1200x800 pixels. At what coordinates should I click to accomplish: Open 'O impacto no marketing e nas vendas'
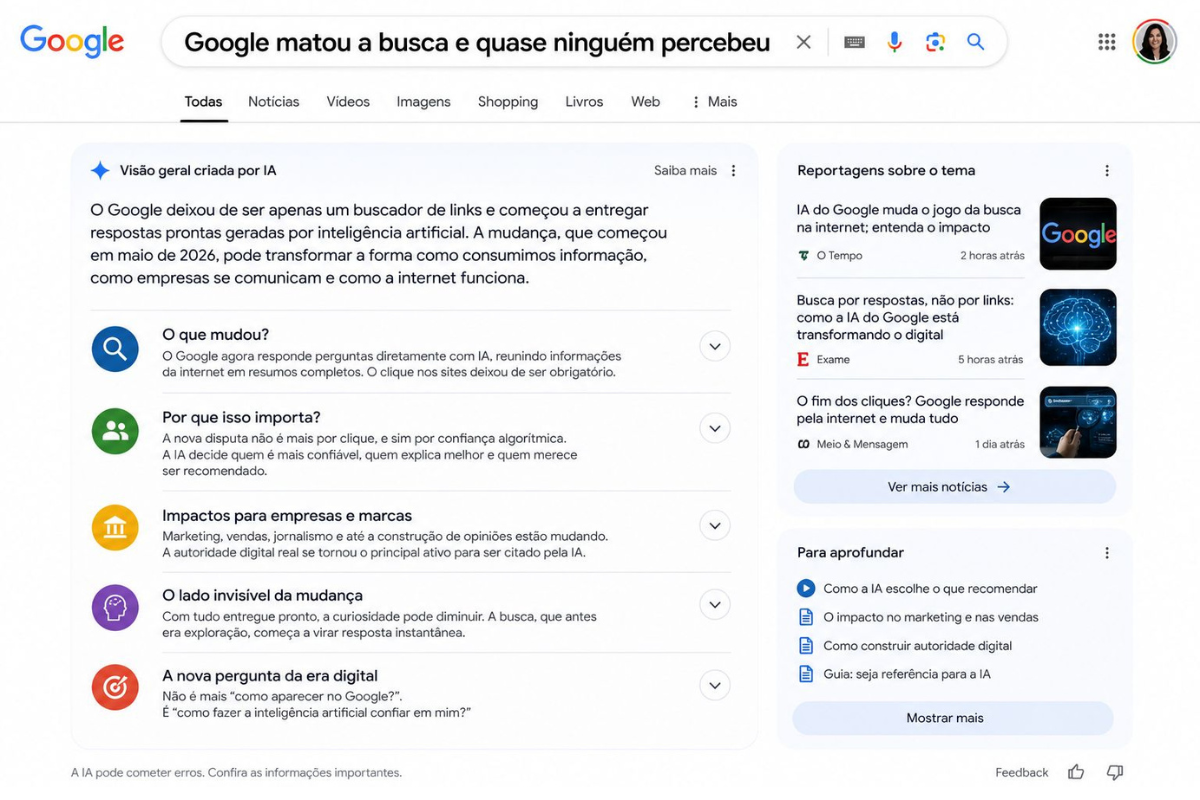point(931,617)
